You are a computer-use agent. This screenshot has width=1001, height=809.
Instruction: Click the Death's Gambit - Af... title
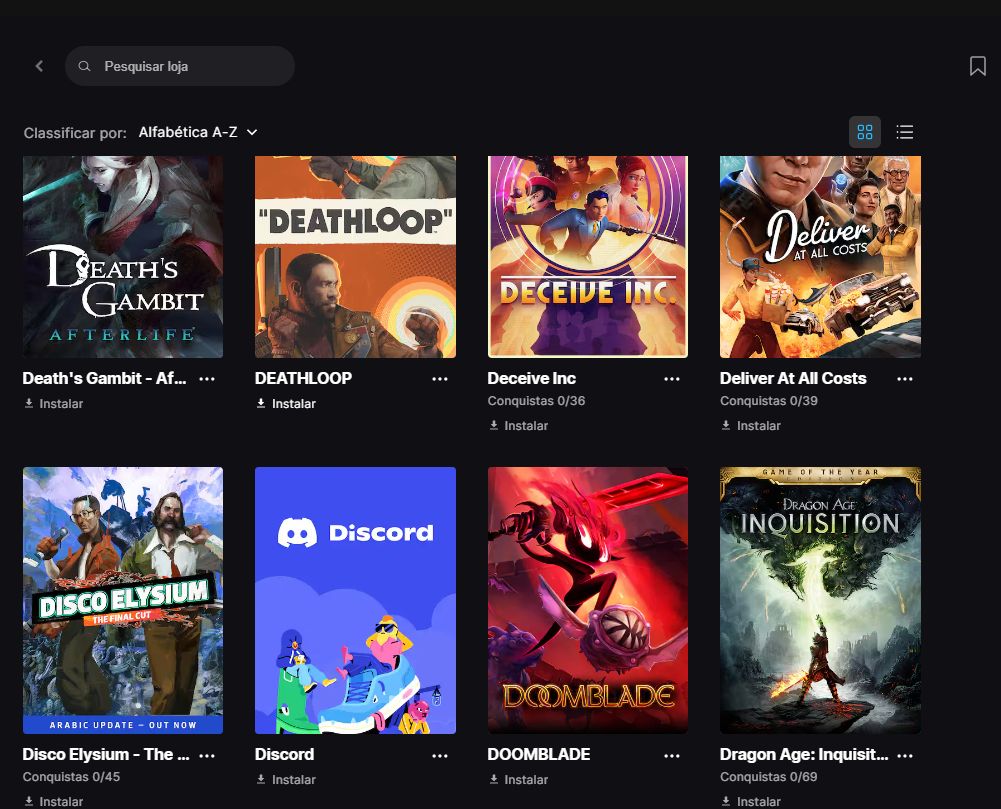point(105,378)
